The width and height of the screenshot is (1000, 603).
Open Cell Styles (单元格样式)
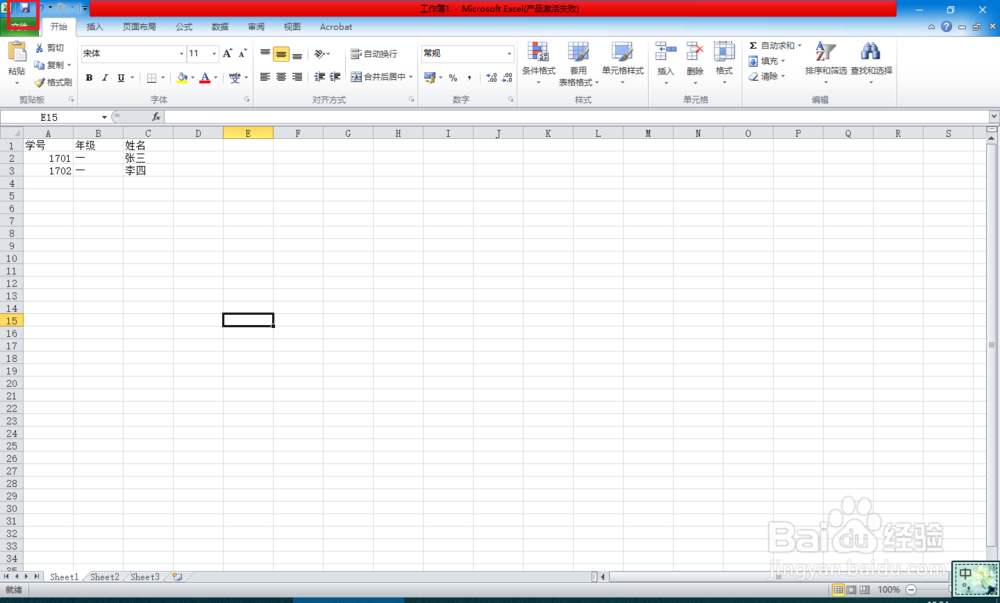coord(622,63)
